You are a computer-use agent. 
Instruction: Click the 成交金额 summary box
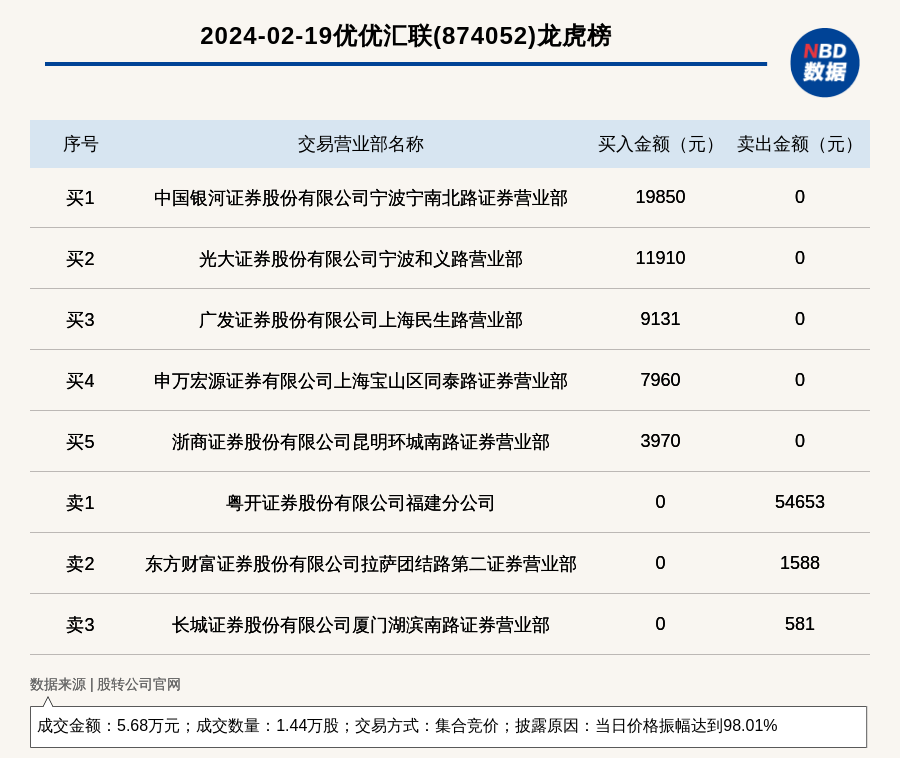pyautogui.click(x=448, y=726)
